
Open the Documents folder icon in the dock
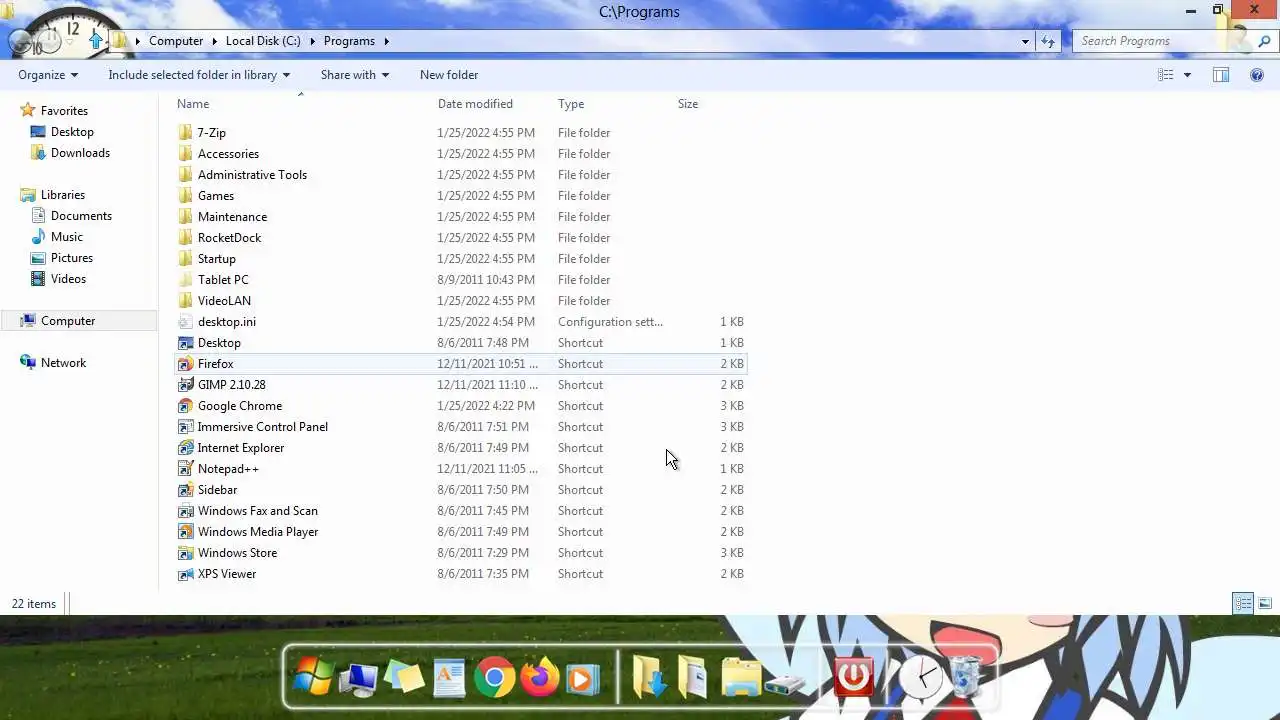(x=692, y=678)
